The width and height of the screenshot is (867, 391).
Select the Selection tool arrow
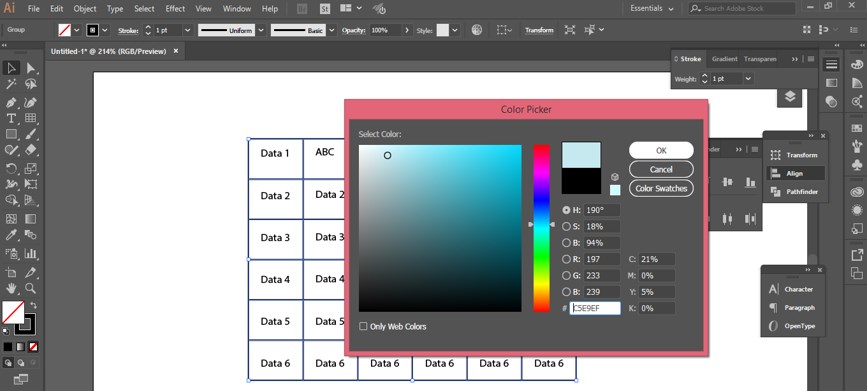pyautogui.click(x=11, y=68)
